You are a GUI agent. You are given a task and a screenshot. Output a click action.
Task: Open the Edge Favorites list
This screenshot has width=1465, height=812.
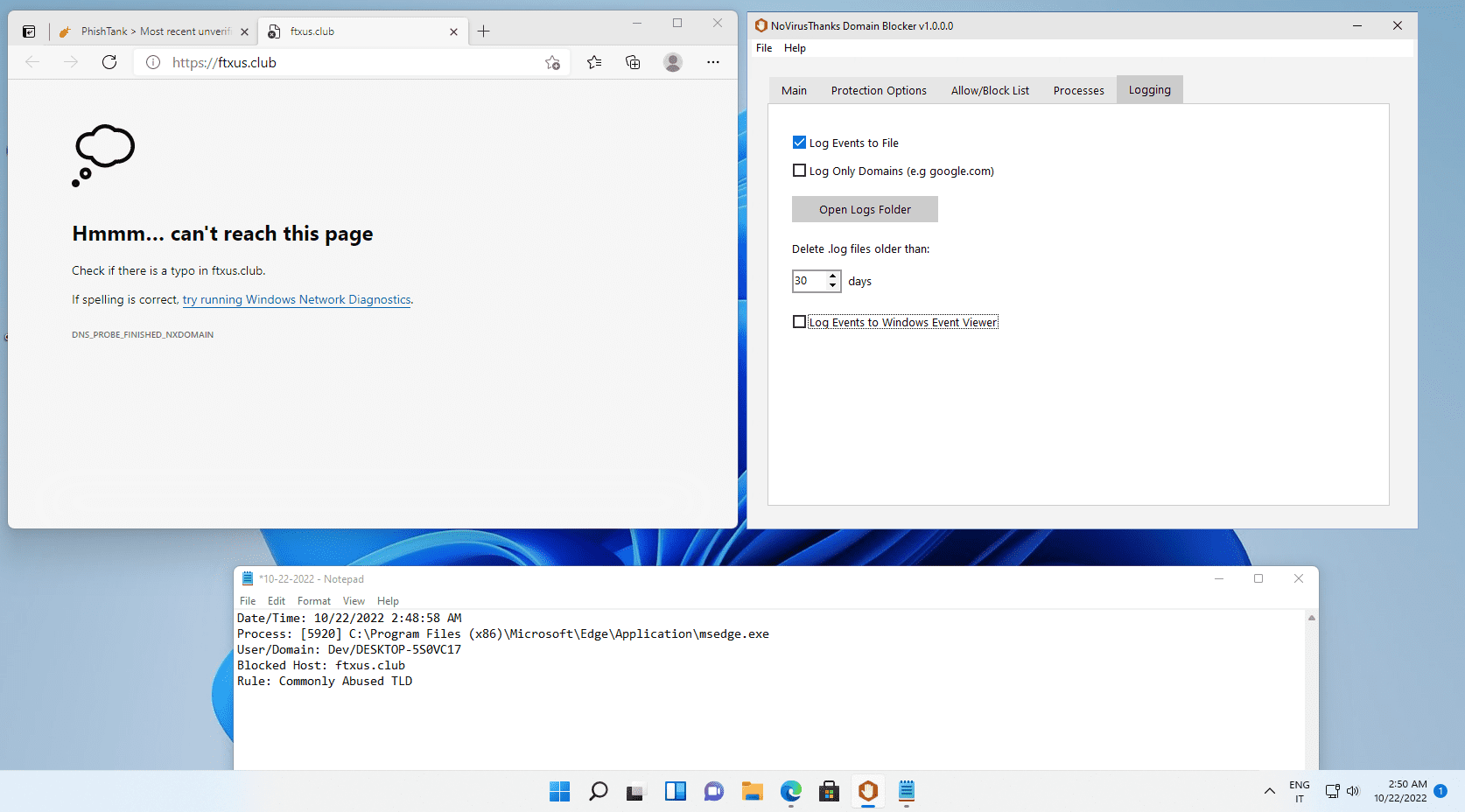tap(594, 62)
